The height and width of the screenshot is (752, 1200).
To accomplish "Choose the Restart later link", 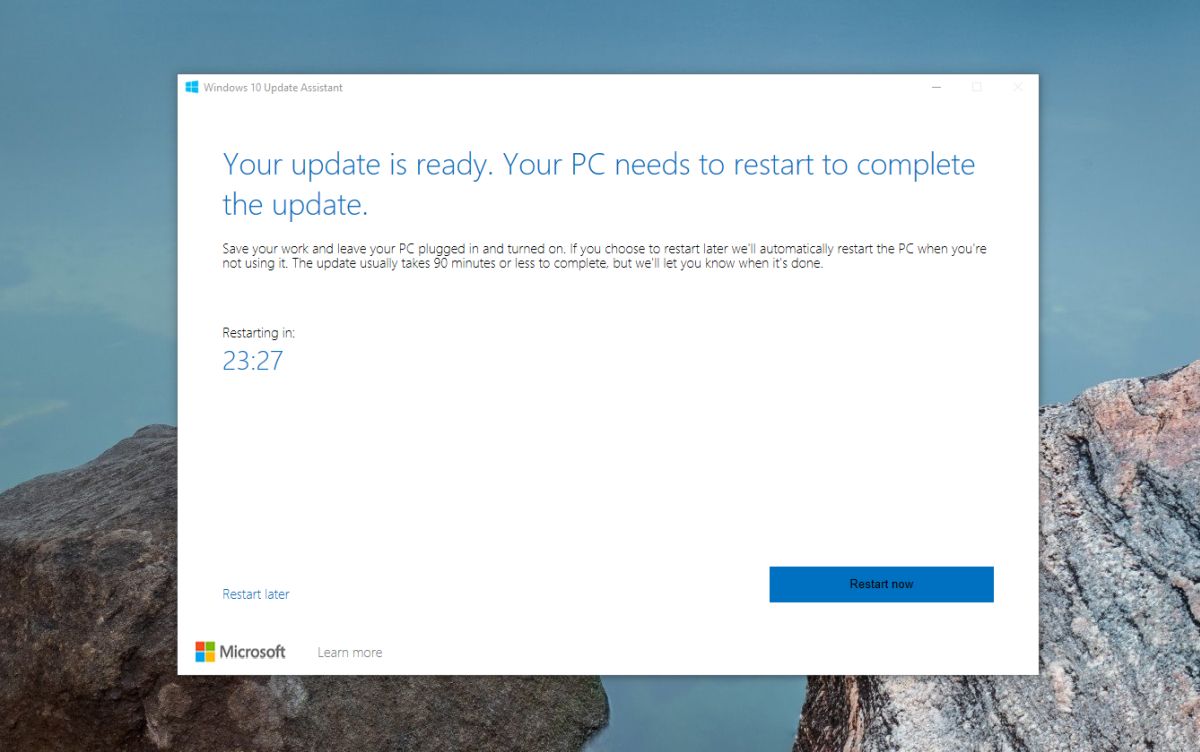I will (x=256, y=594).
